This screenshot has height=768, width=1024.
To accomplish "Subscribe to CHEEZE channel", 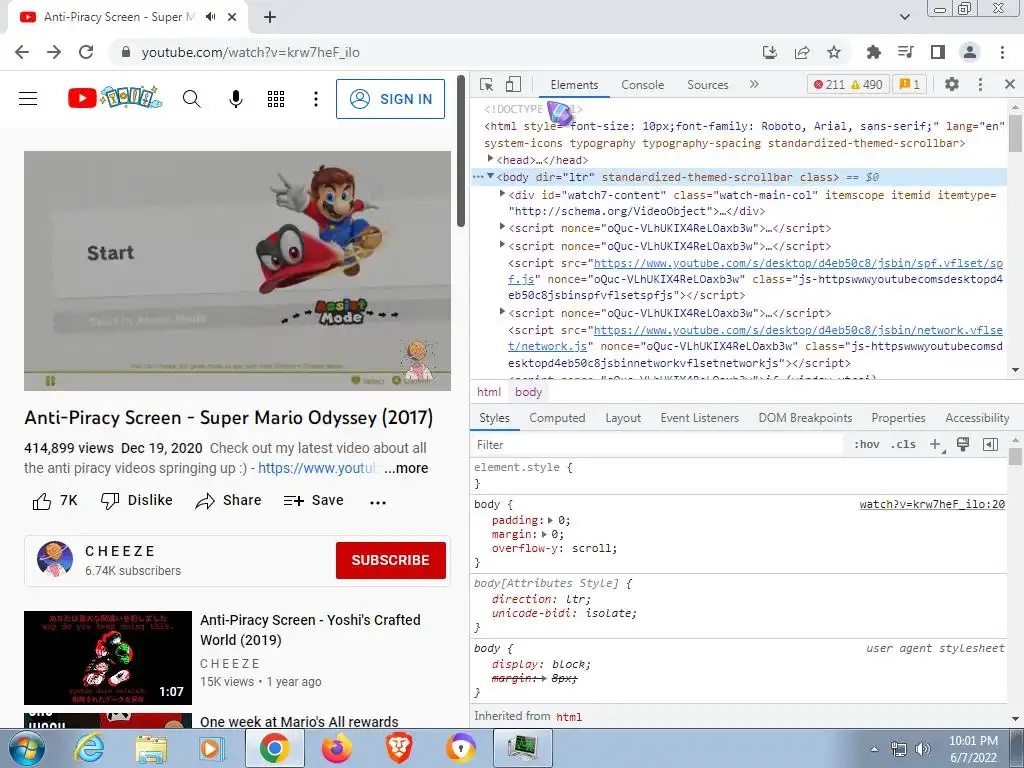I will [x=391, y=560].
